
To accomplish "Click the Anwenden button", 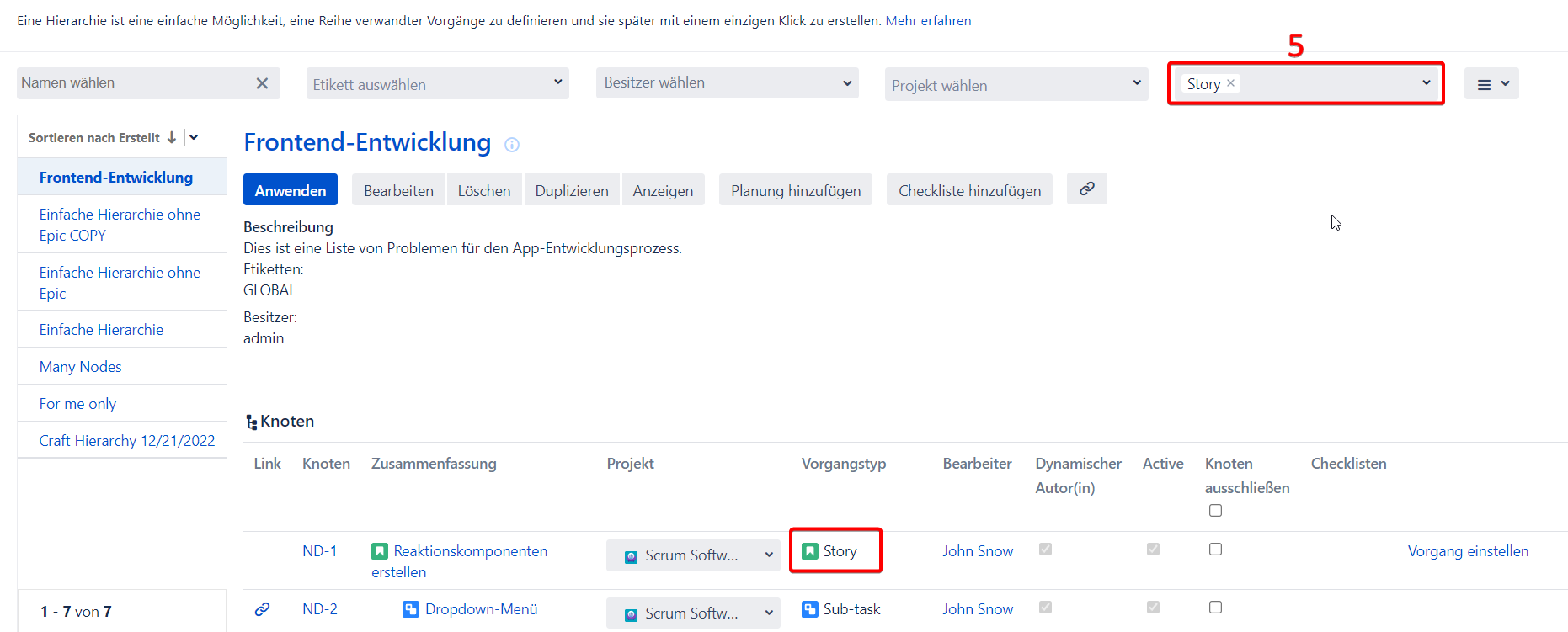I will (290, 190).
